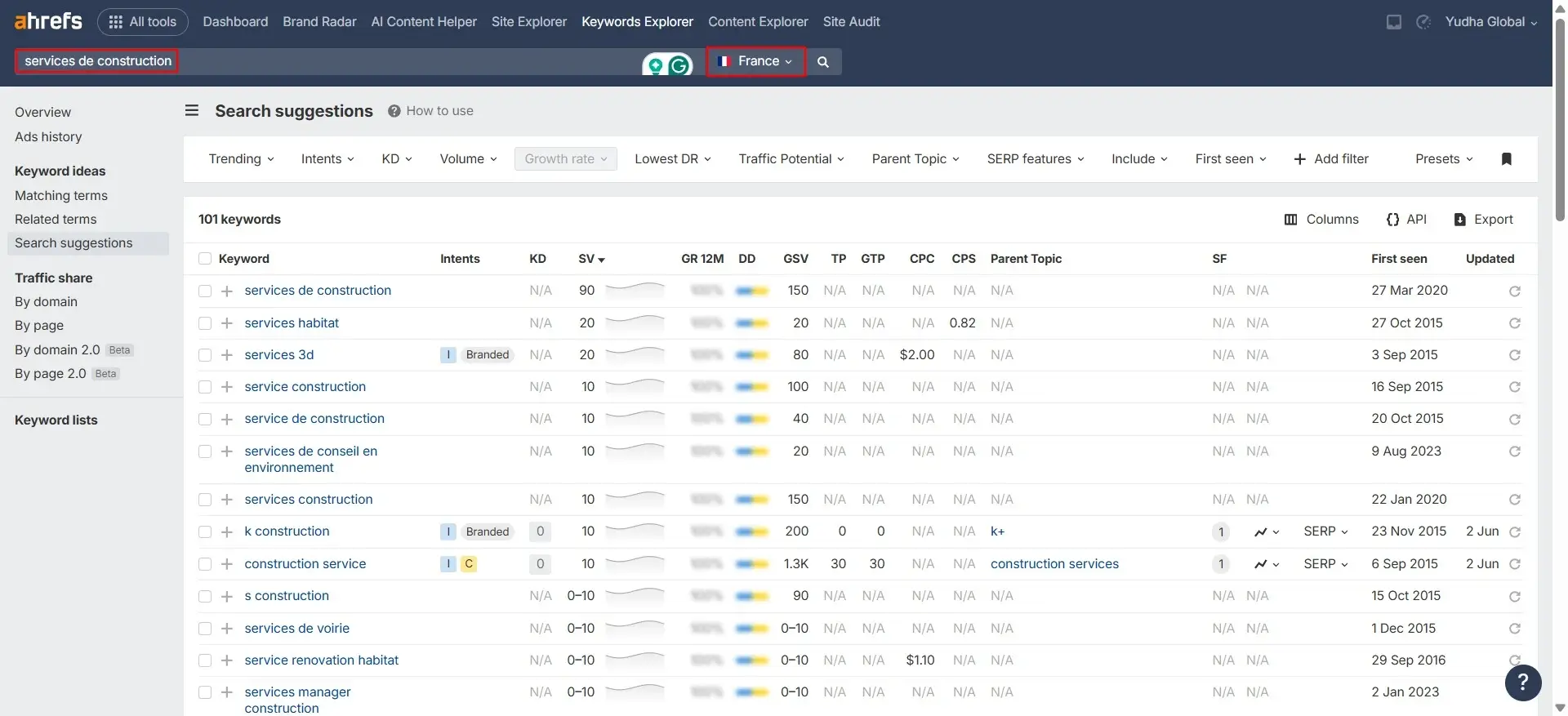Open Site Explorer
1568x716 pixels.
pos(529,22)
